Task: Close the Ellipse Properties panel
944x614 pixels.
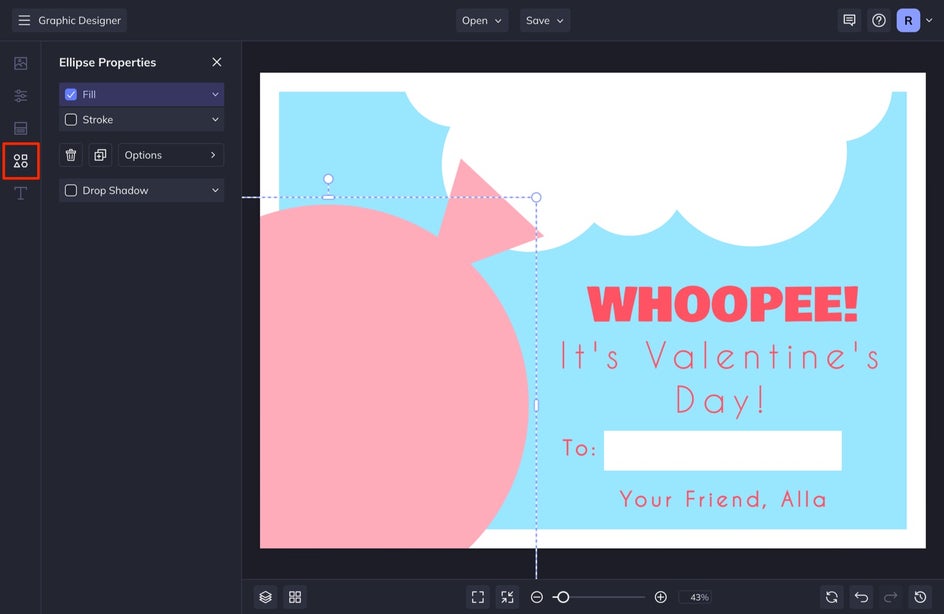Action: (x=217, y=62)
